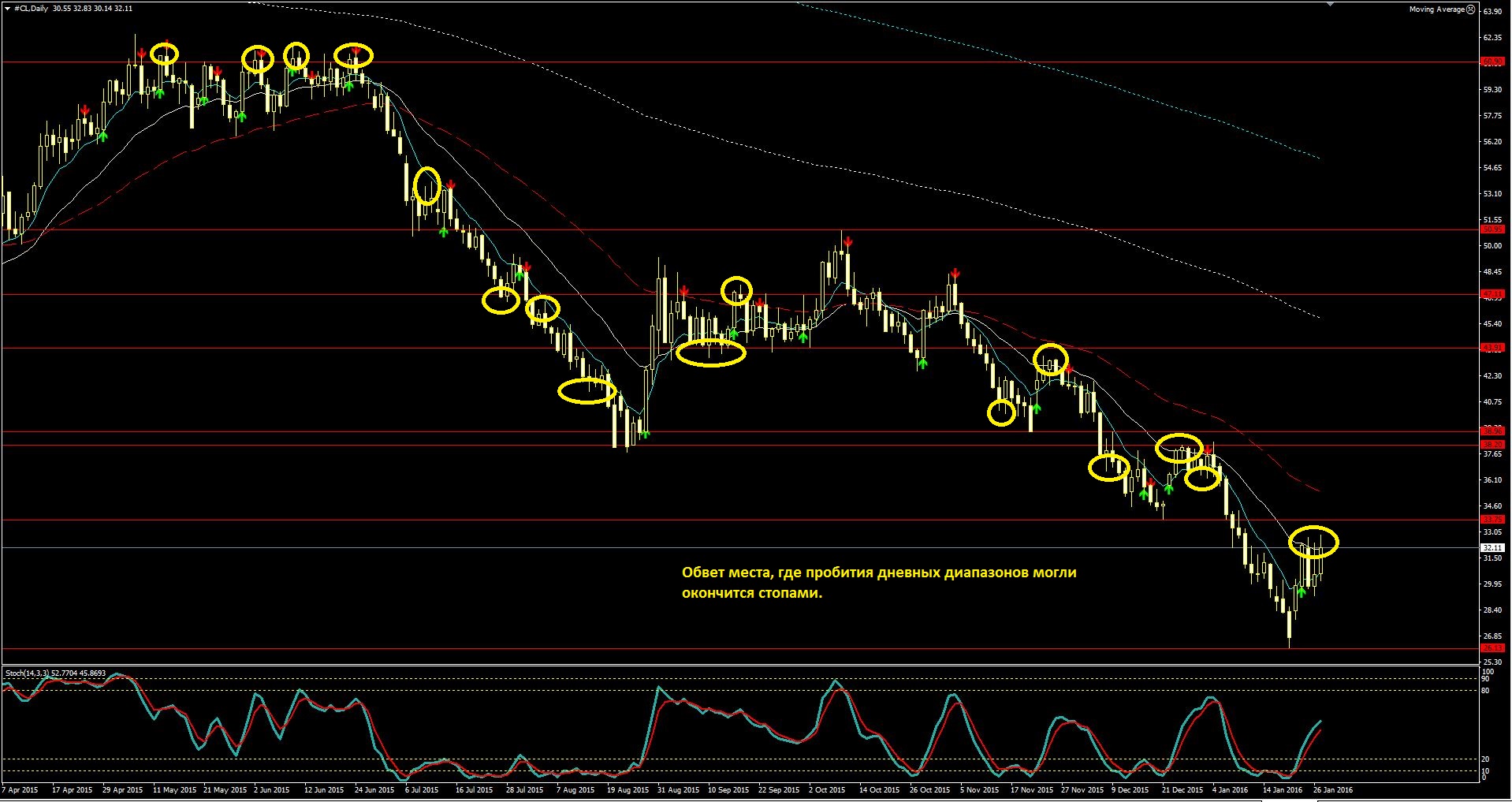Click the 7 Apr 2015 date label
Image resolution: width=1512 pixels, height=802 pixels.
20,789
